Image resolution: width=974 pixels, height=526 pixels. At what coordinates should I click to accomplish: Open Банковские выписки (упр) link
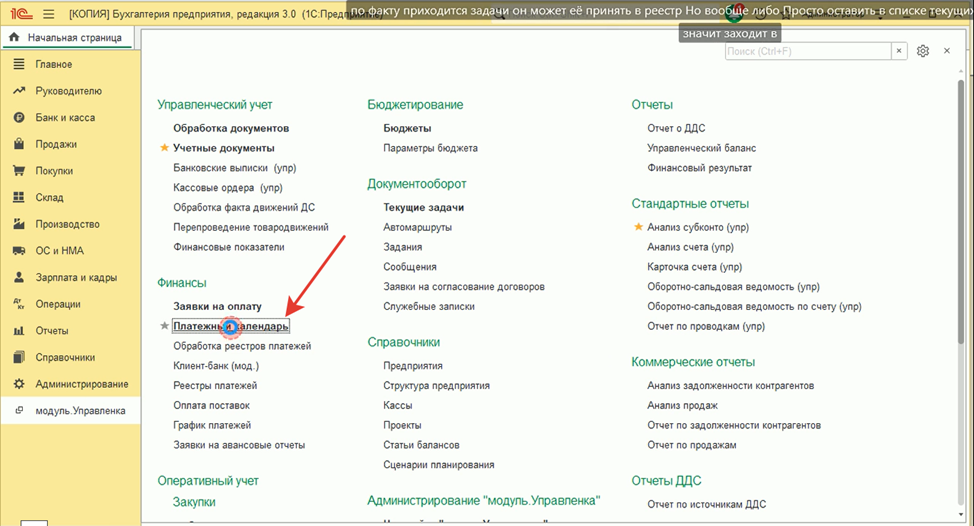[235, 168]
